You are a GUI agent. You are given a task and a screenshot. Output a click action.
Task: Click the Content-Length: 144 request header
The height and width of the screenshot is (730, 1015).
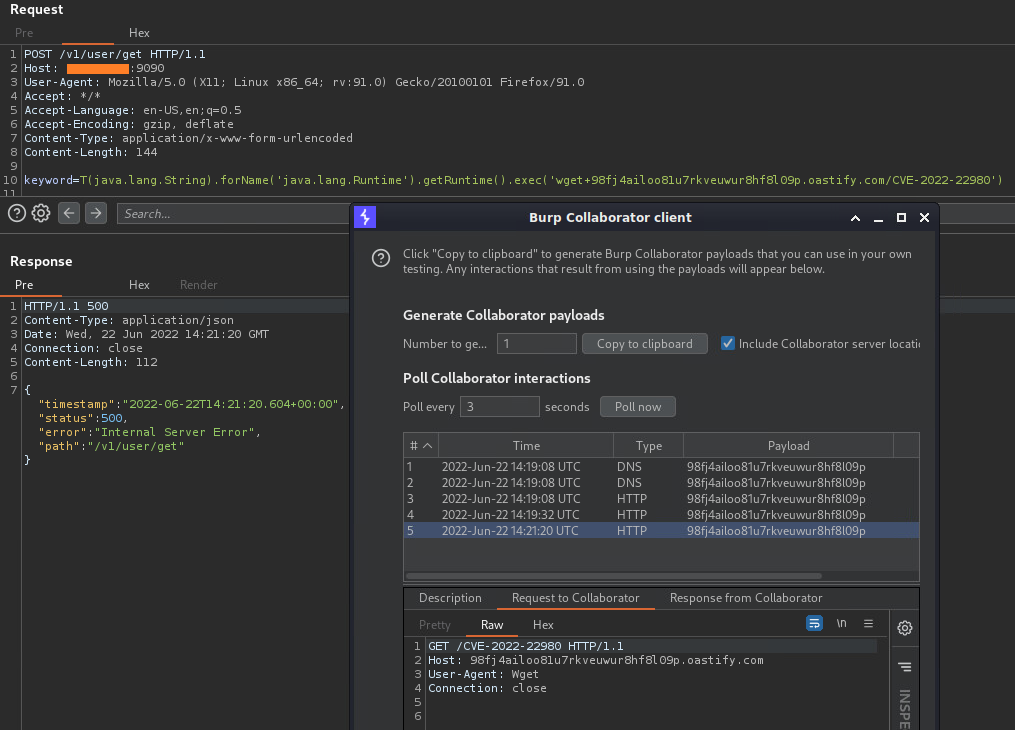click(x=91, y=152)
